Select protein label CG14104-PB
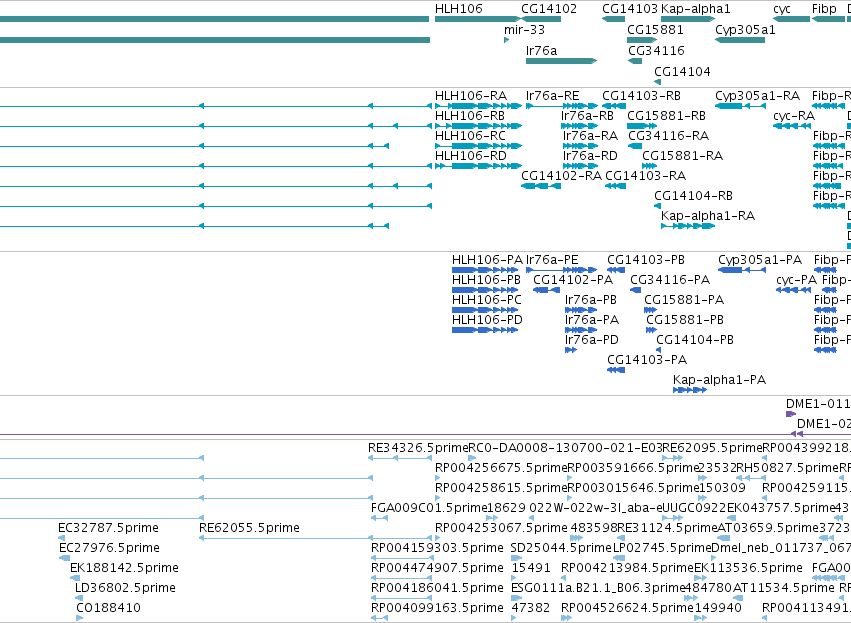 click(x=695, y=340)
